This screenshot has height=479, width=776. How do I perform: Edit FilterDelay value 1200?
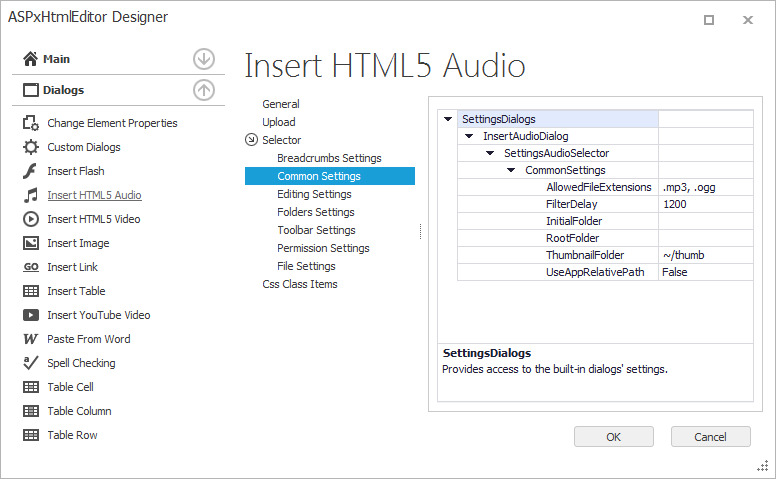pyautogui.click(x=706, y=204)
